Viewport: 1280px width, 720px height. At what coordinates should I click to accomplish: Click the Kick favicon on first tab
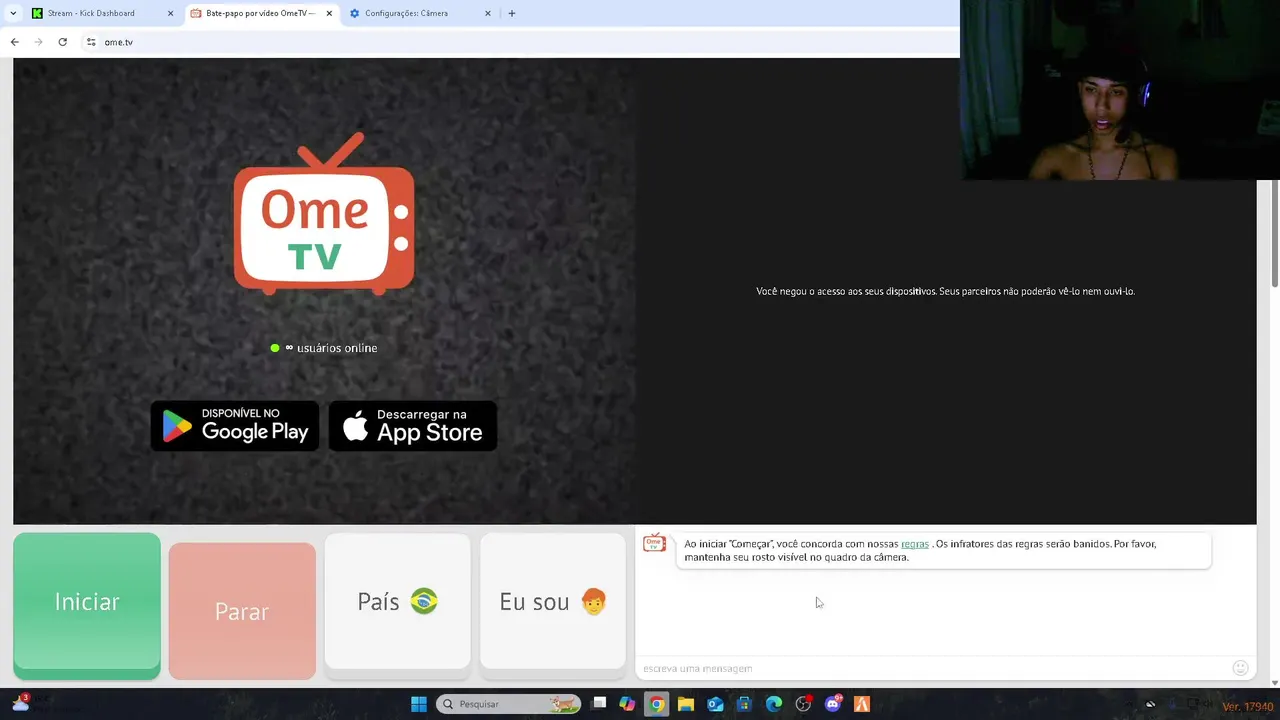coord(37,13)
